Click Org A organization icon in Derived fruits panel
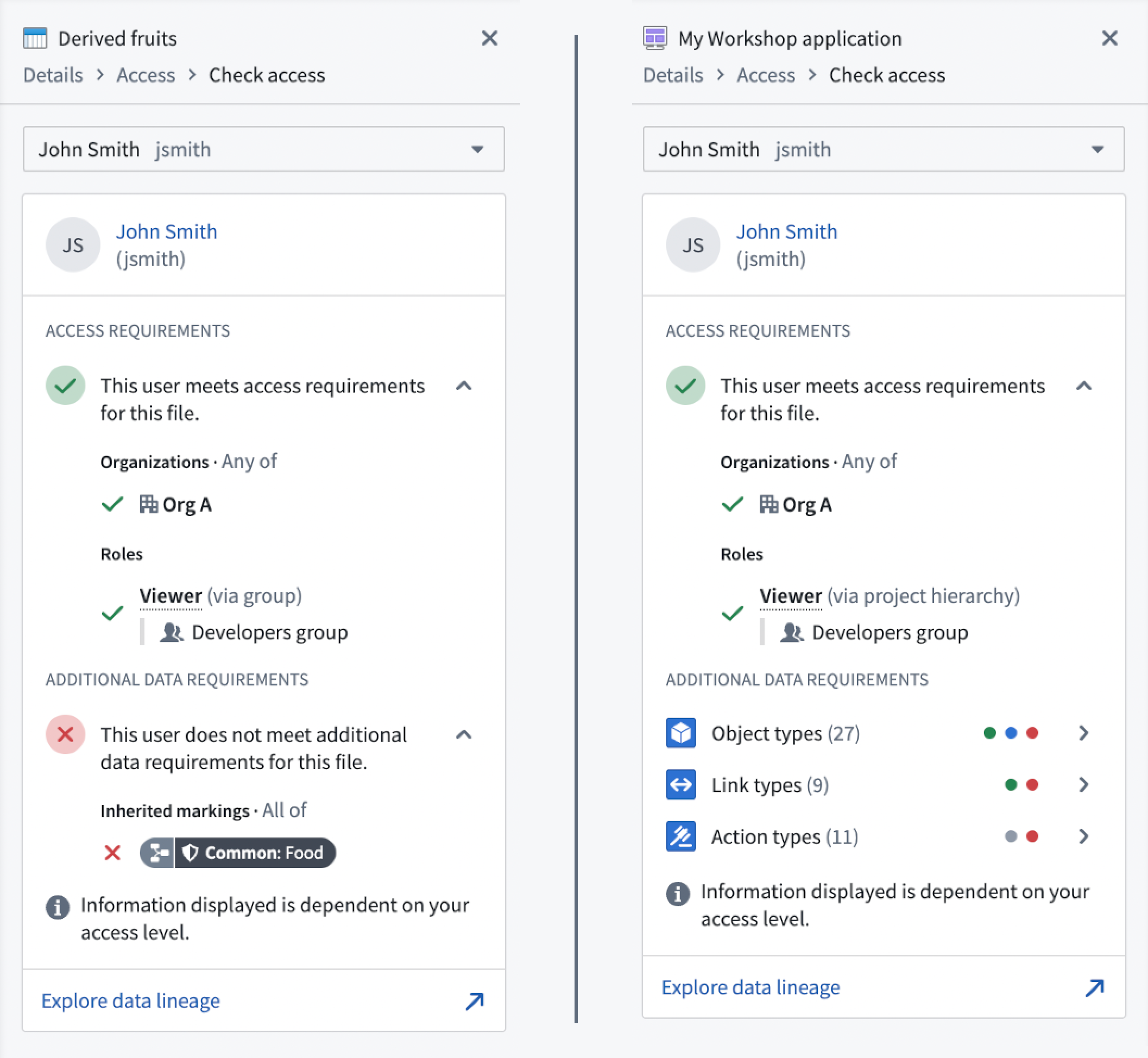The image size is (1148, 1058). (149, 504)
